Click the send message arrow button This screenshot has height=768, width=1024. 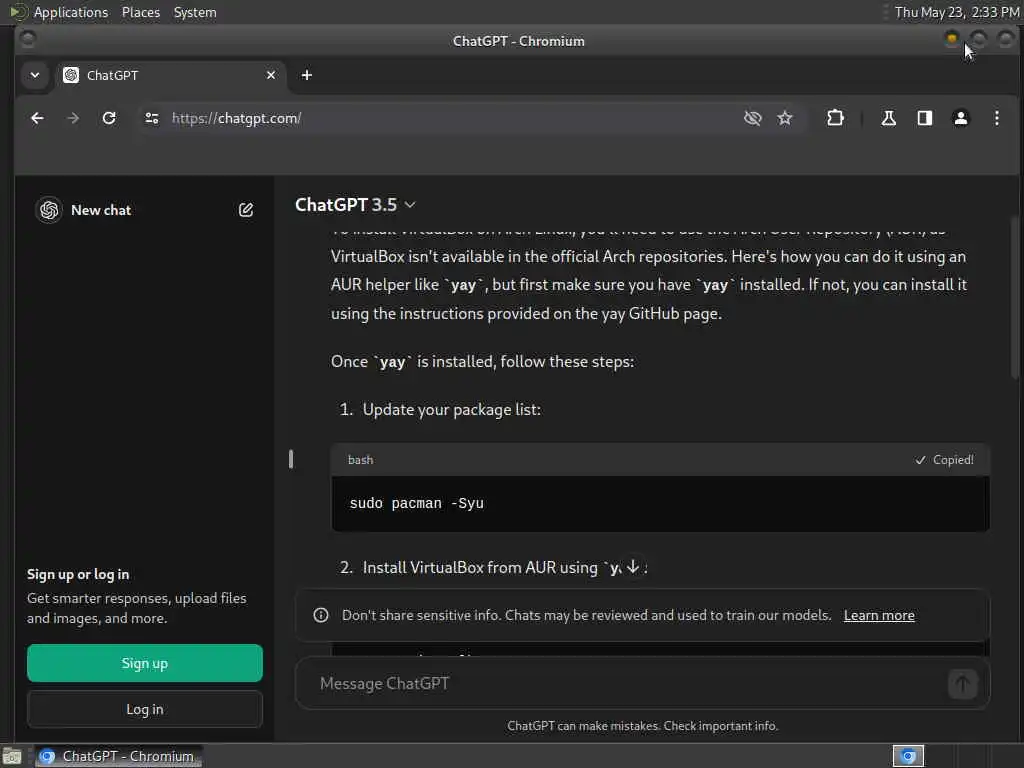point(962,684)
